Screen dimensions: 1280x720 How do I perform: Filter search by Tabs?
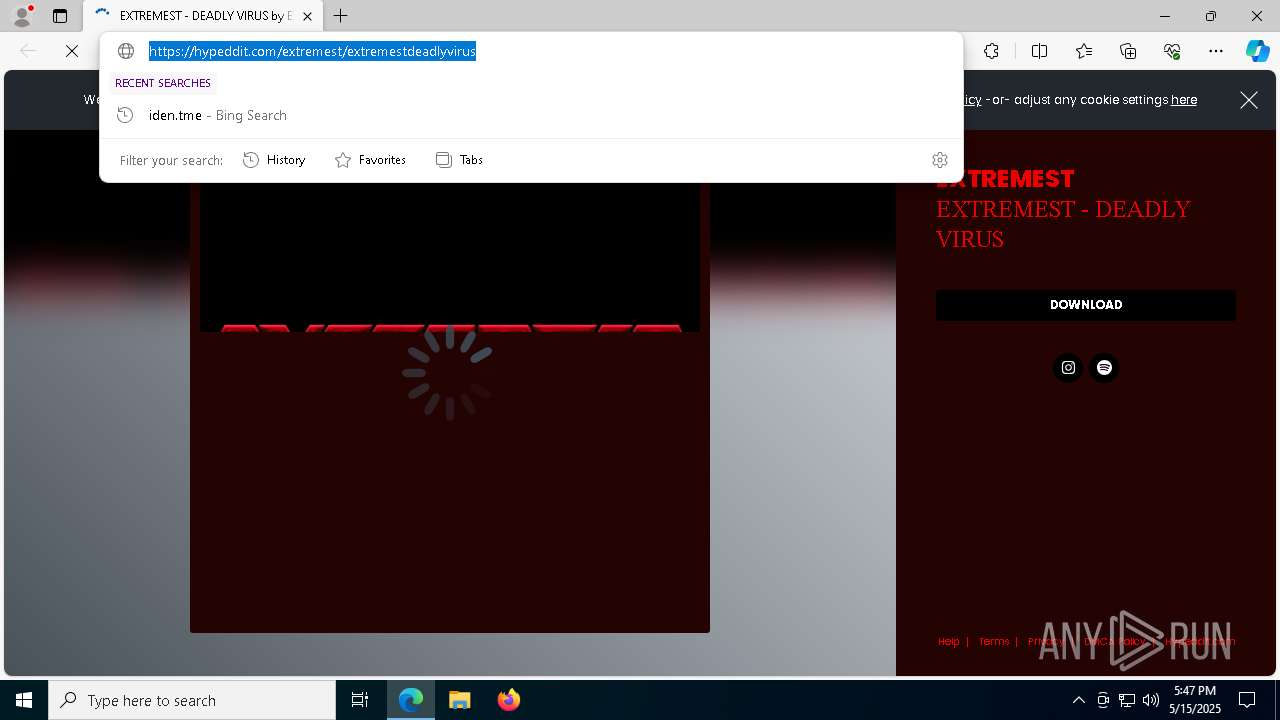point(460,160)
